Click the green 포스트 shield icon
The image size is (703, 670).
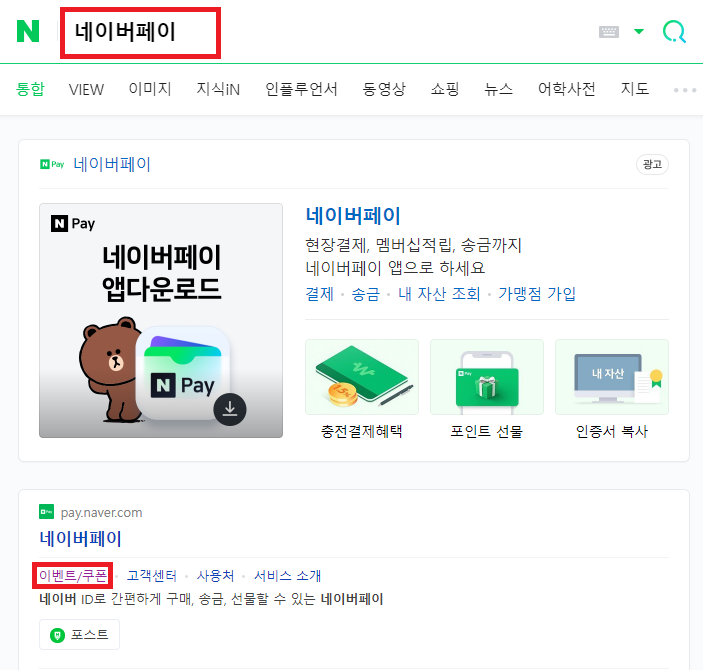57,635
